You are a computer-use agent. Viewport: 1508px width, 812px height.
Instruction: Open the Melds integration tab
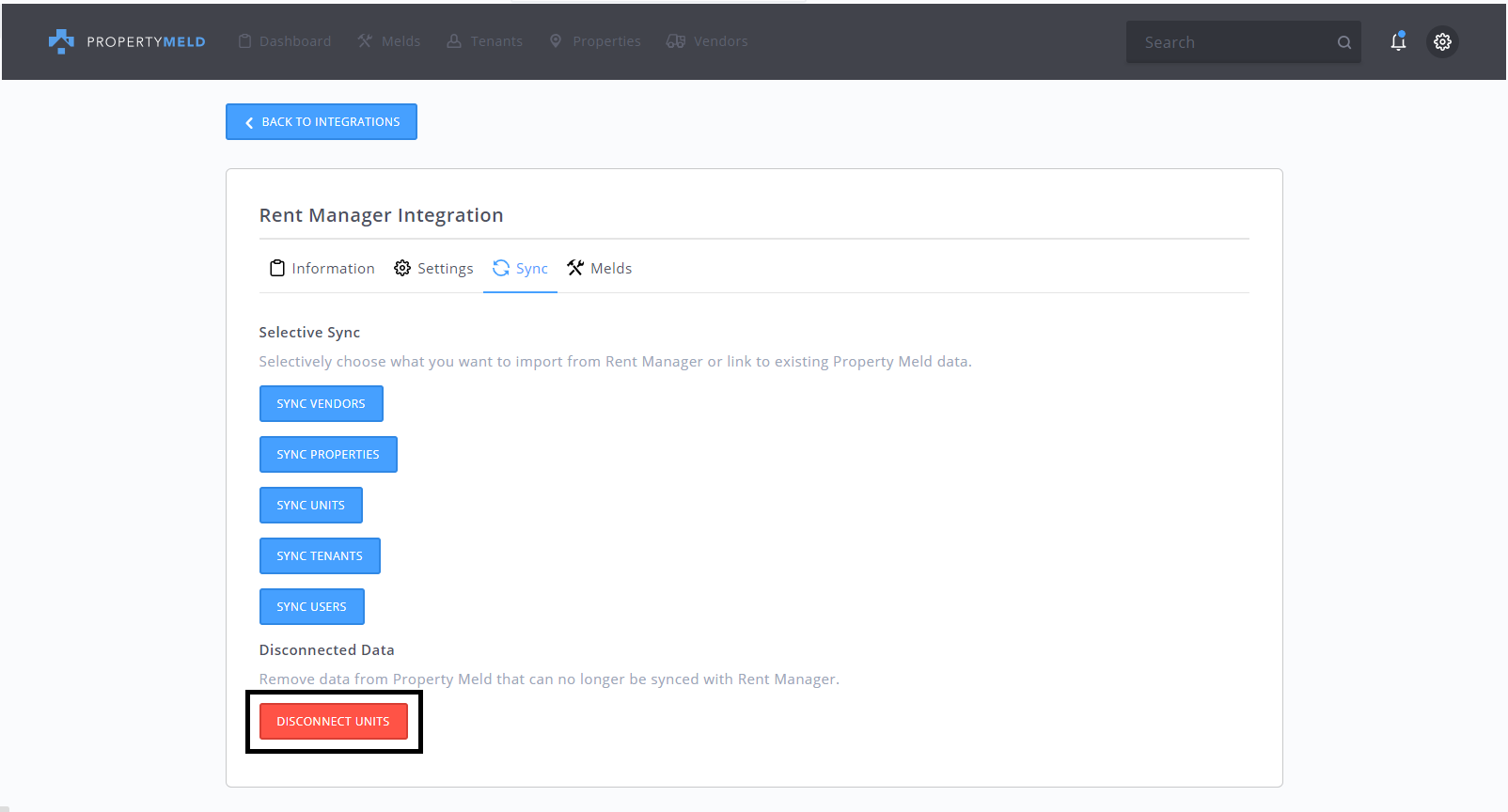click(600, 269)
